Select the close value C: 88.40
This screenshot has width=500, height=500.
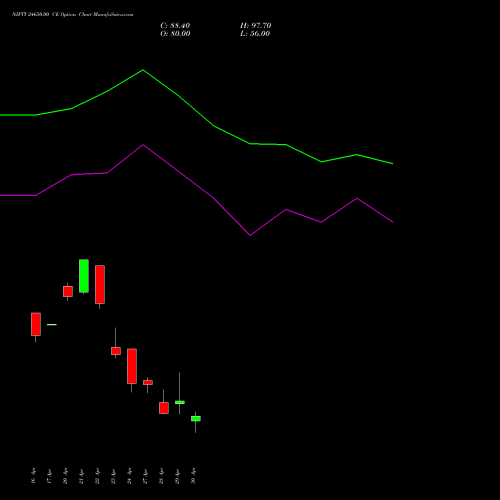pyautogui.click(x=175, y=26)
